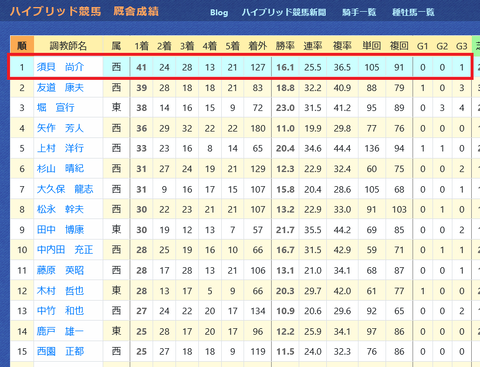Sort by 2着 column header
The image size is (480, 367).
pyautogui.click(x=164, y=45)
